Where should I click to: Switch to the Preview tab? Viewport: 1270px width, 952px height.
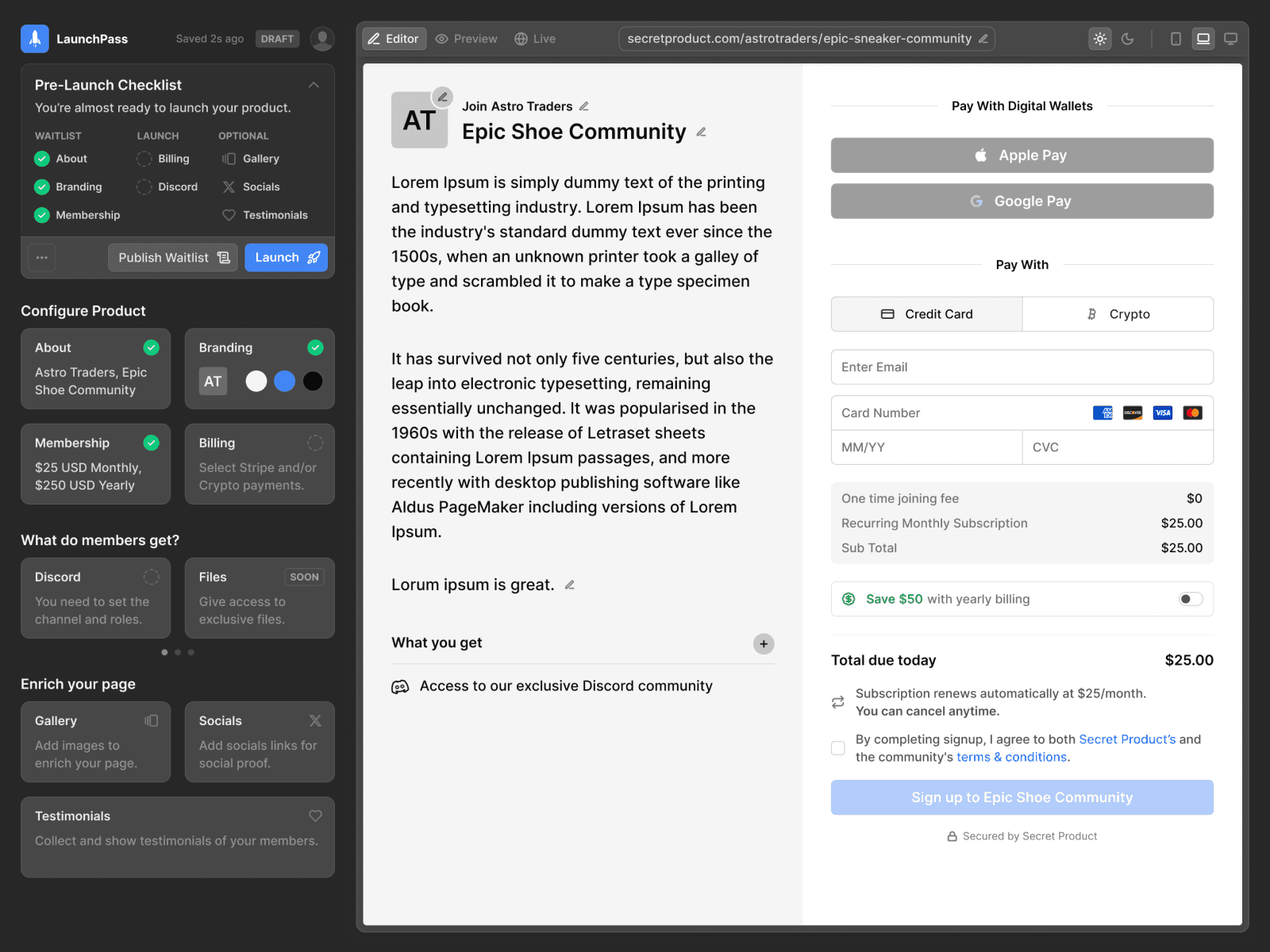(466, 38)
